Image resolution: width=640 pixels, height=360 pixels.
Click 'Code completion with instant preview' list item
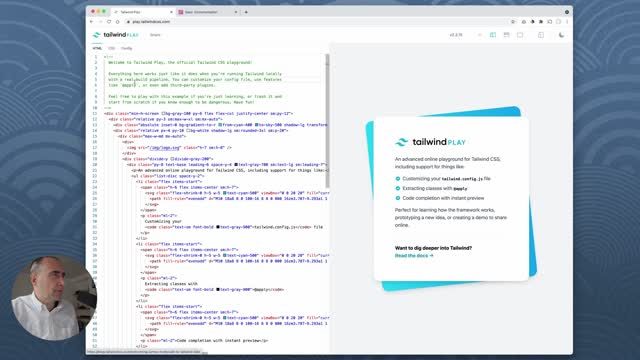pyautogui.click(x=443, y=198)
